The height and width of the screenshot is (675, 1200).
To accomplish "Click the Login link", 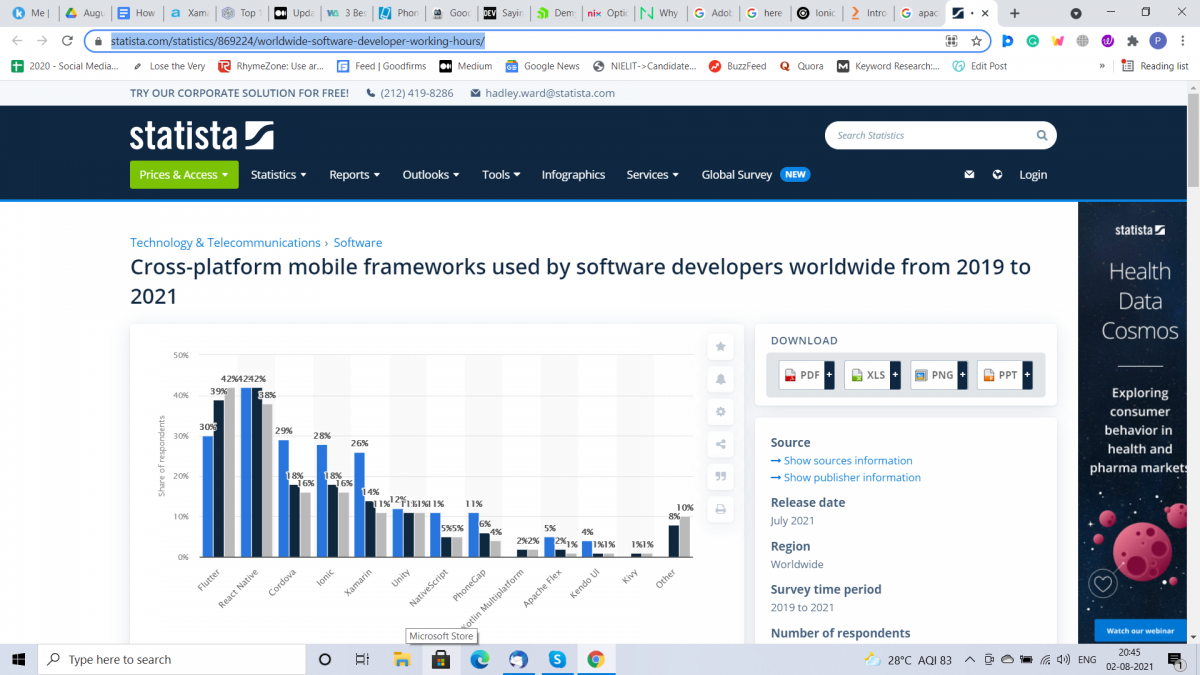I will [x=1033, y=174].
